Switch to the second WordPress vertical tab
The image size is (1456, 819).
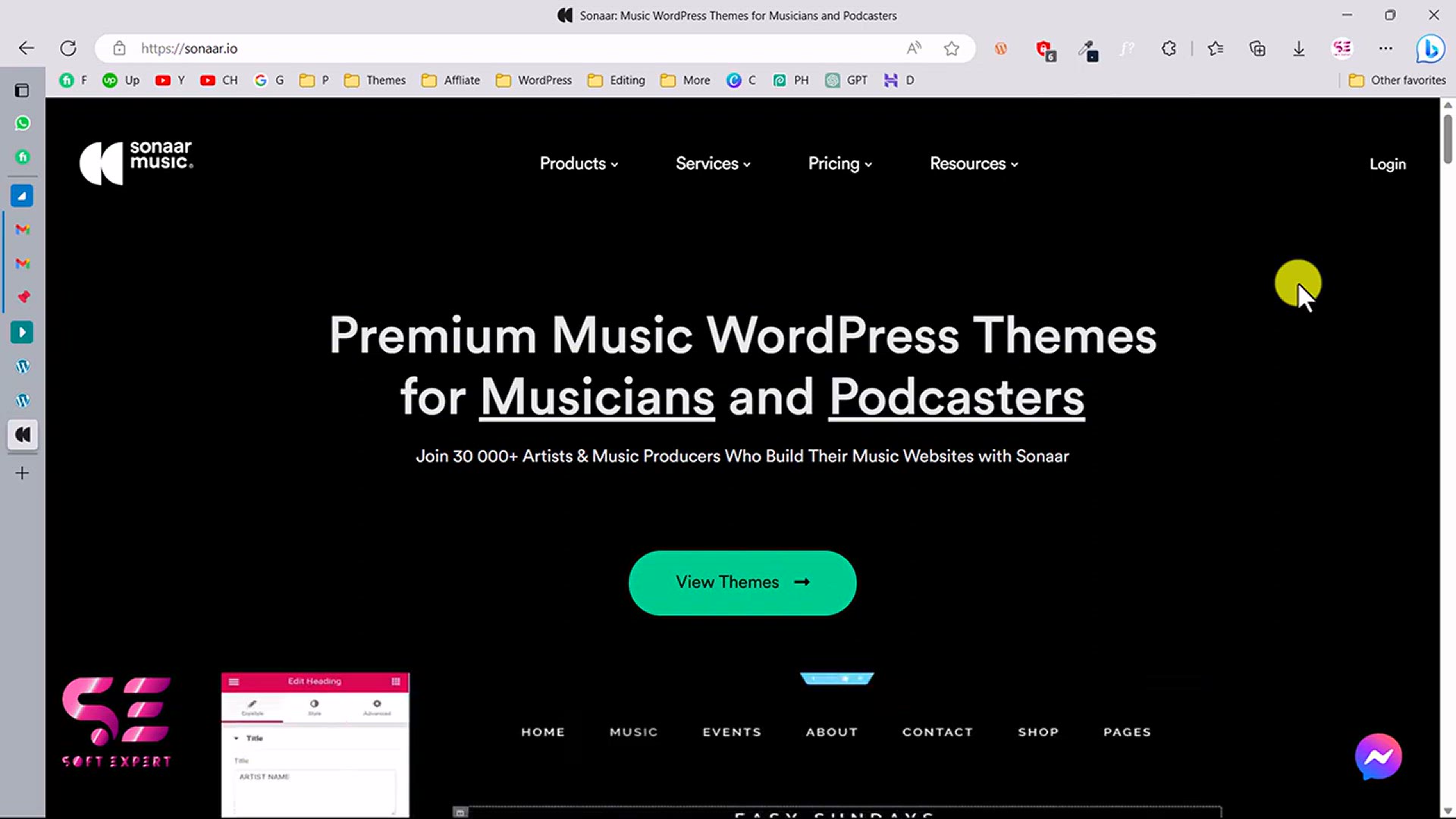coord(23,400)
